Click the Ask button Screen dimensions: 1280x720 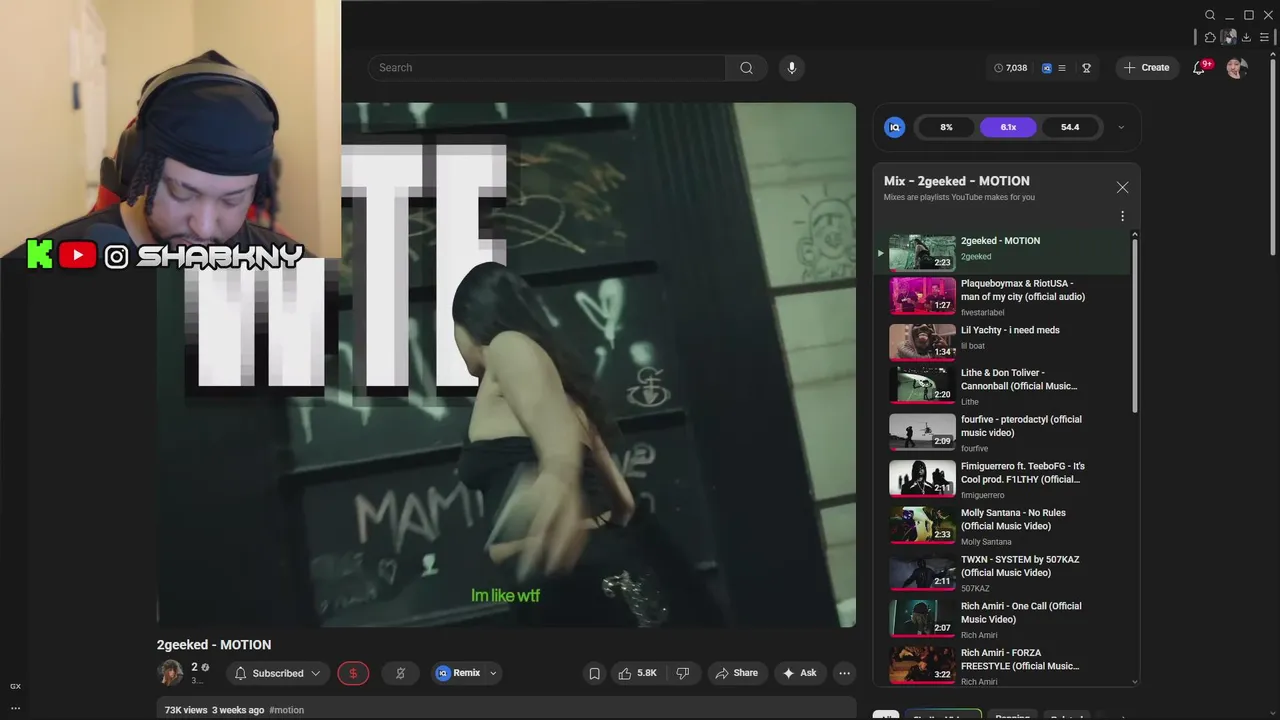point(800,673)
